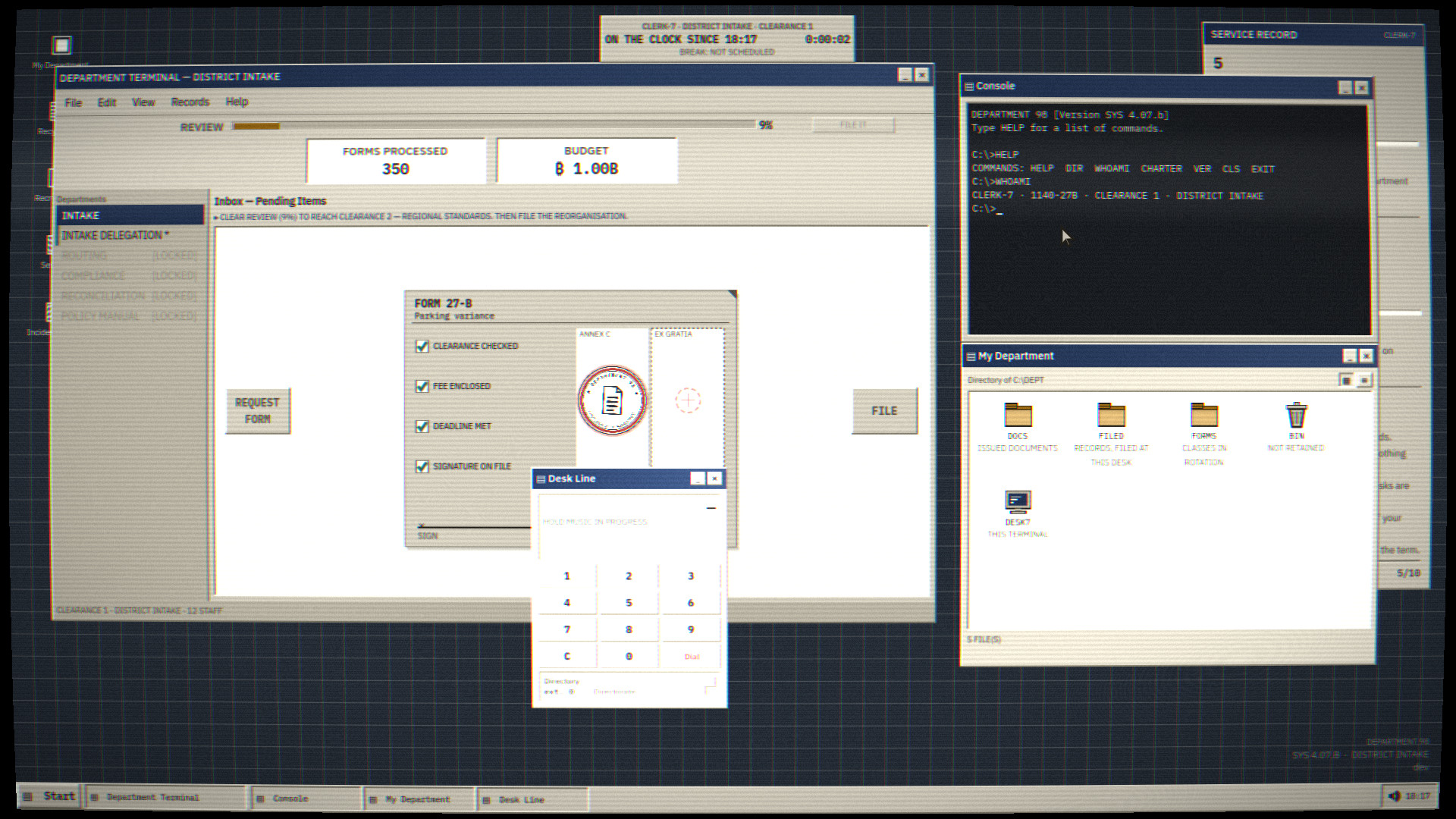Click the REQUEST FORM button
The width and height of the screenshot is (1456, 819).
click(x=258, y=411)
